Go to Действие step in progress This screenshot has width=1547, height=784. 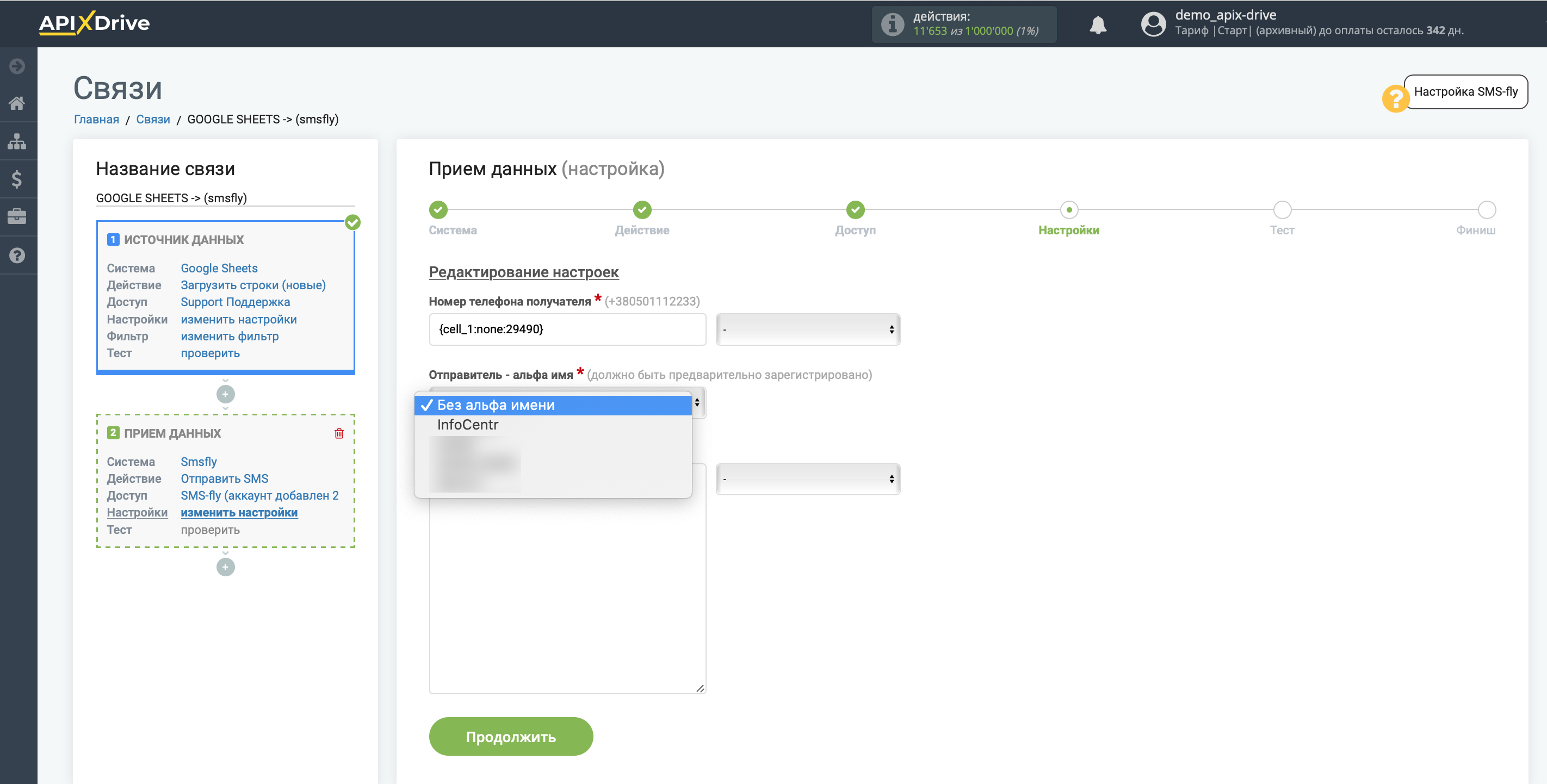[x=642, y=209]
